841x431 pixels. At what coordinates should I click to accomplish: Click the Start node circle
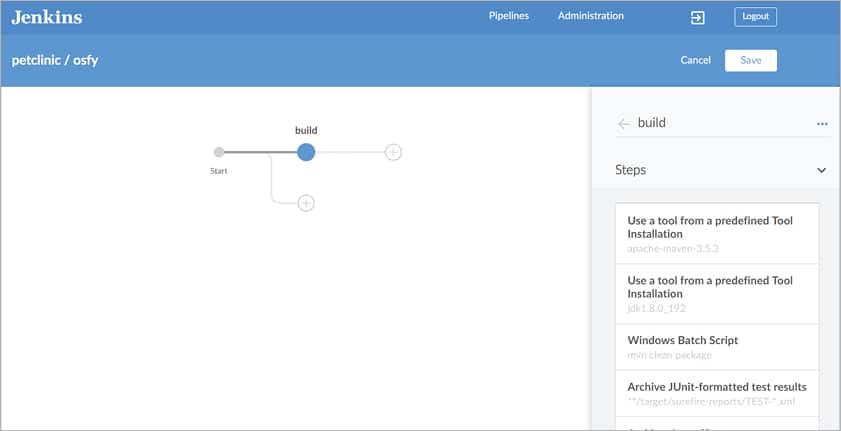click(x=219, y=152)
